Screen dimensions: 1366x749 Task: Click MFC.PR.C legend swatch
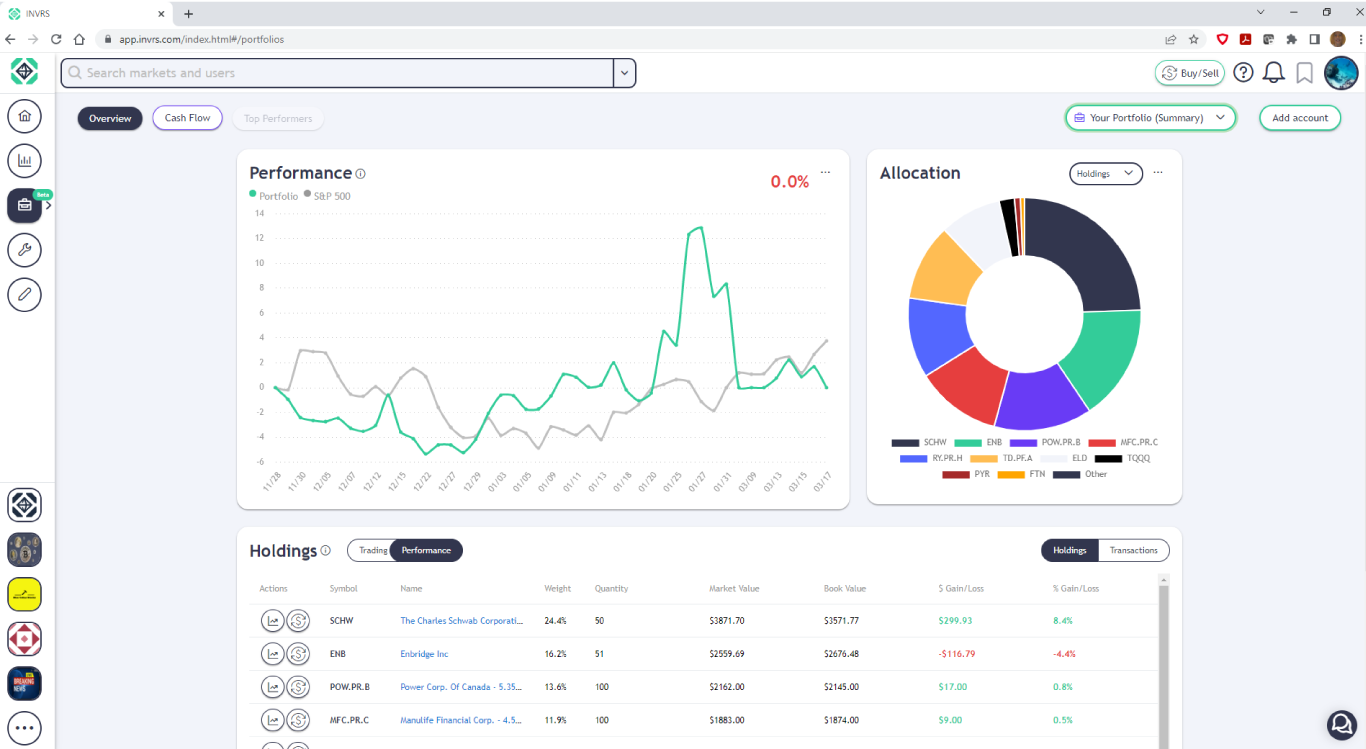click(1101, 442)
